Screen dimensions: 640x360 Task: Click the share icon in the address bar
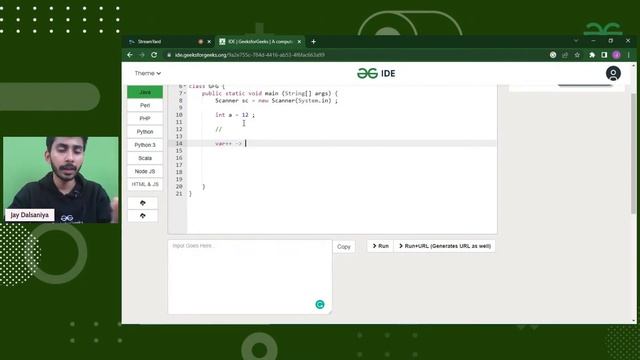click(565, 55)
